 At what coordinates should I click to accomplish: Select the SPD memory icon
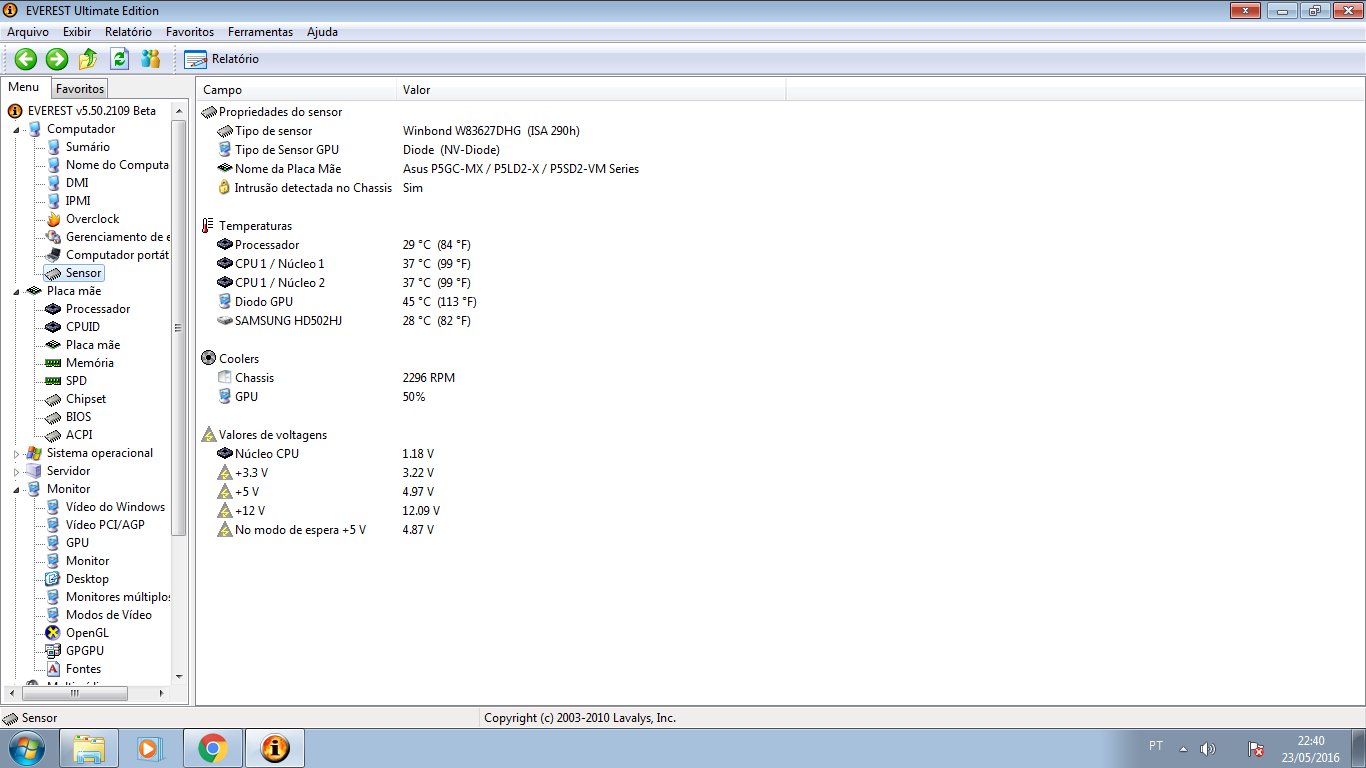(54, 381)
